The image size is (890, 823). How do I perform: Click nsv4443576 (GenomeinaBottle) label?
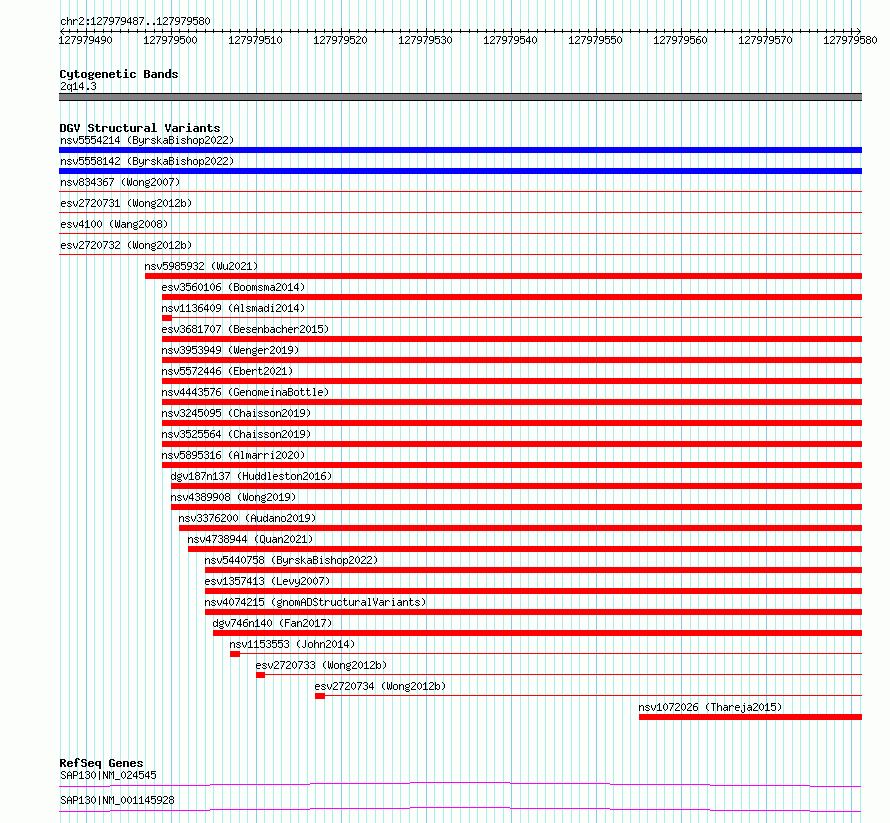pos(245,392)
